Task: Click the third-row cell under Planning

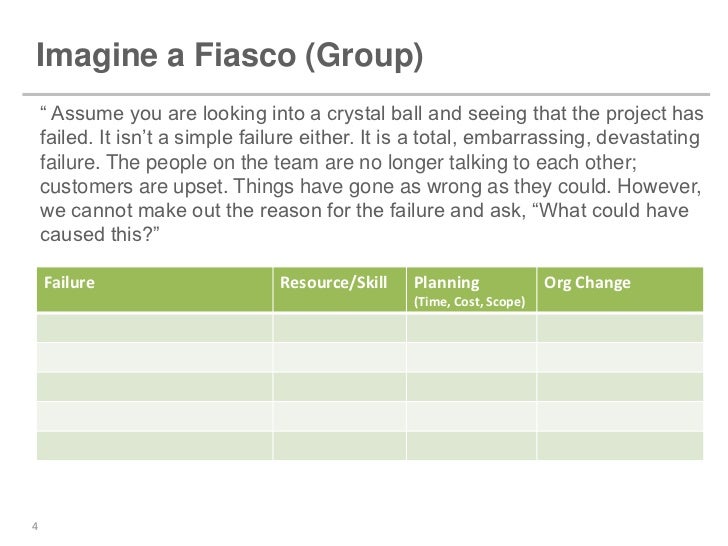Action: [471, 387]
